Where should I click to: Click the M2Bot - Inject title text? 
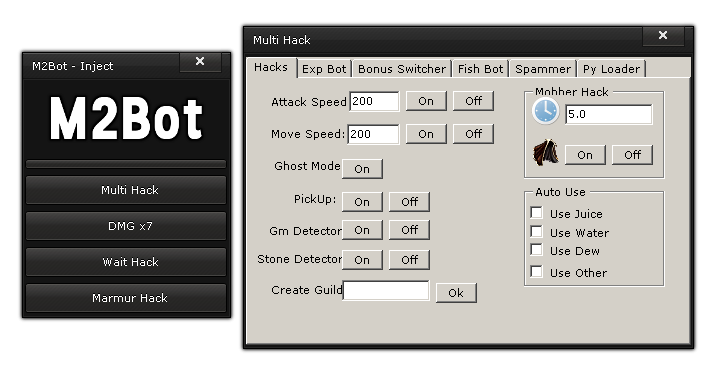coord(73,66)
